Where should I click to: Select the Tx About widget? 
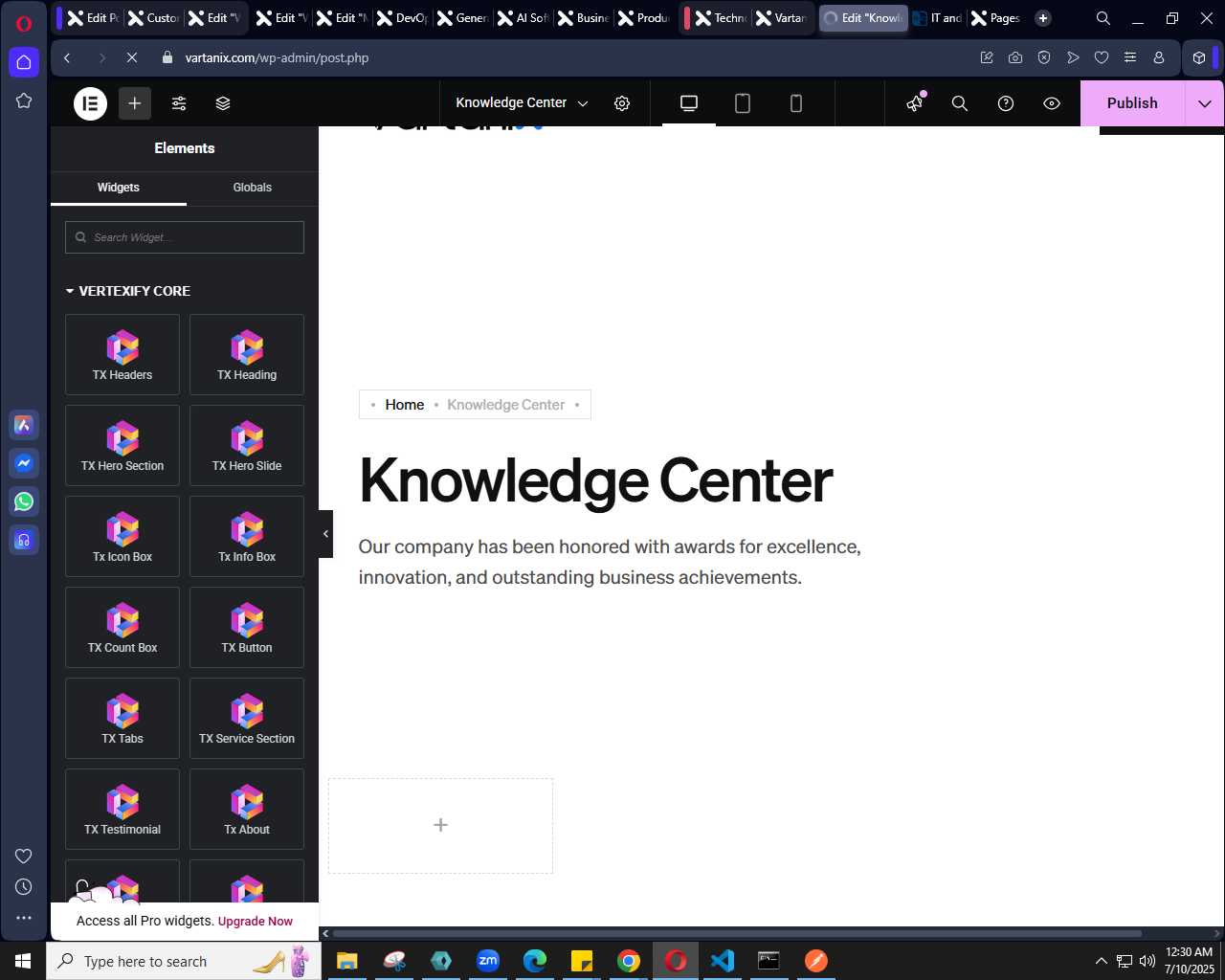(247, 809)
